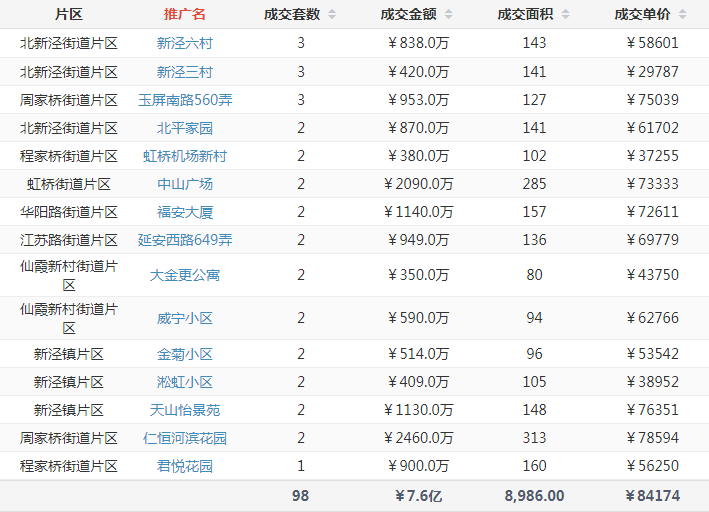Sort by 成交金额 arrow icon
Viewport: 709px width, 512px height.
point(449,14)
